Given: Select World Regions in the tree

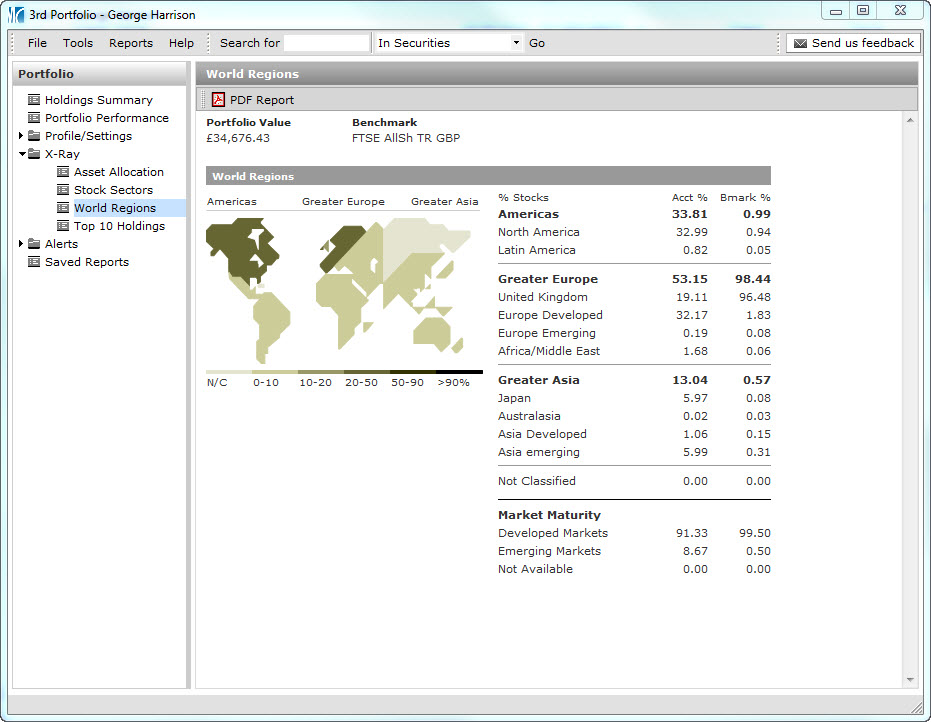Looking at the screenshot, I should click(x=115, y=208).
